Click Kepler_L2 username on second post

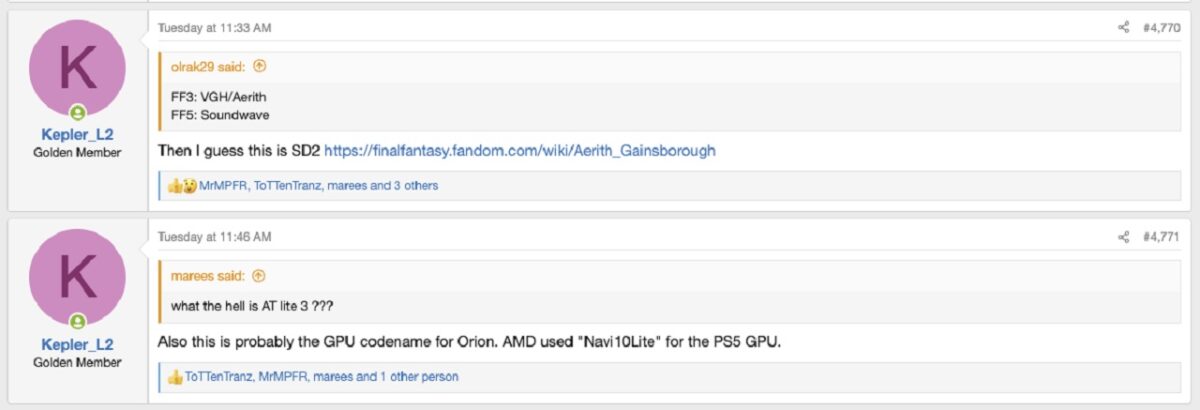(78, 344)
